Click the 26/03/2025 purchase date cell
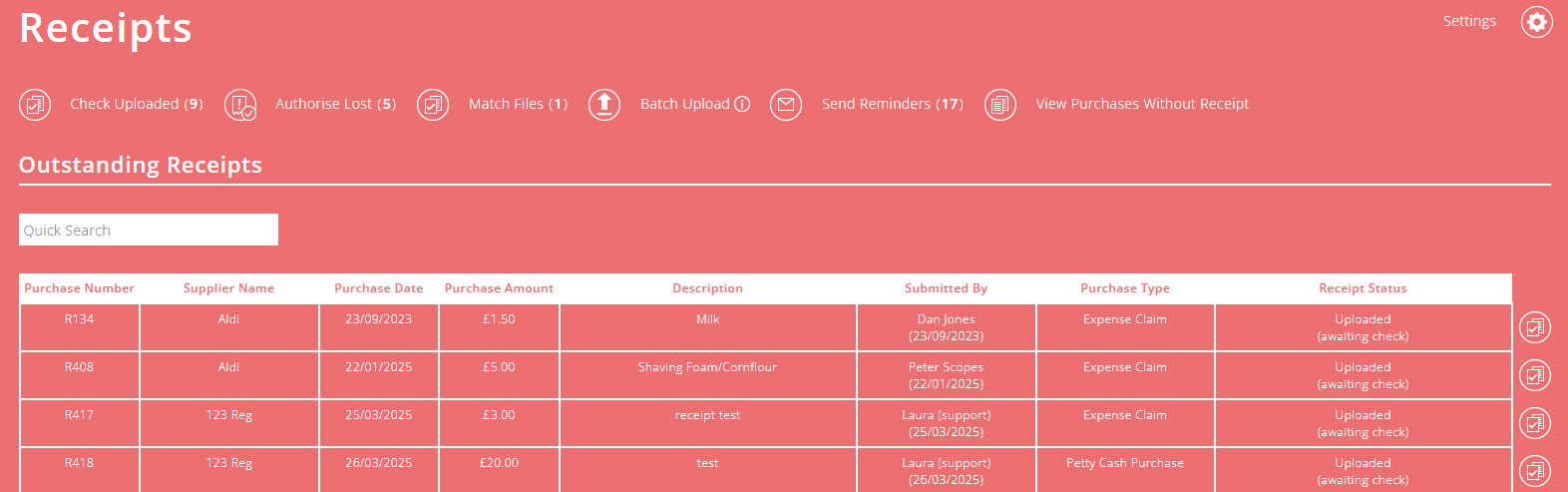Image resolution: width=1568 pixels, height=492 pixels. pos(379,470)
